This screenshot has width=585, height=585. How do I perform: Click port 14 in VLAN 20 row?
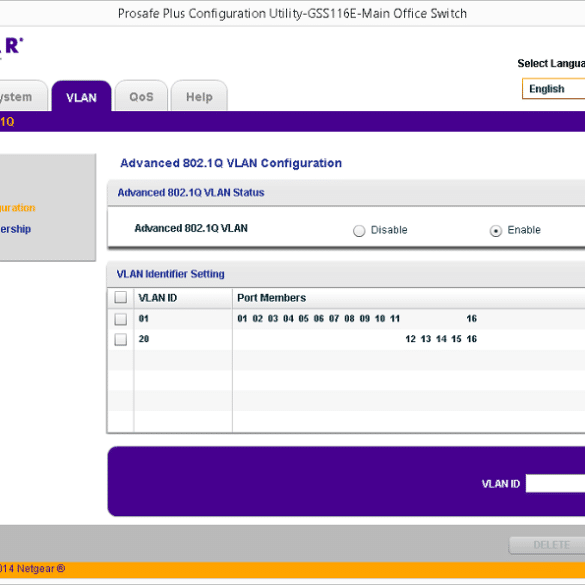click(x=441, y=339)
